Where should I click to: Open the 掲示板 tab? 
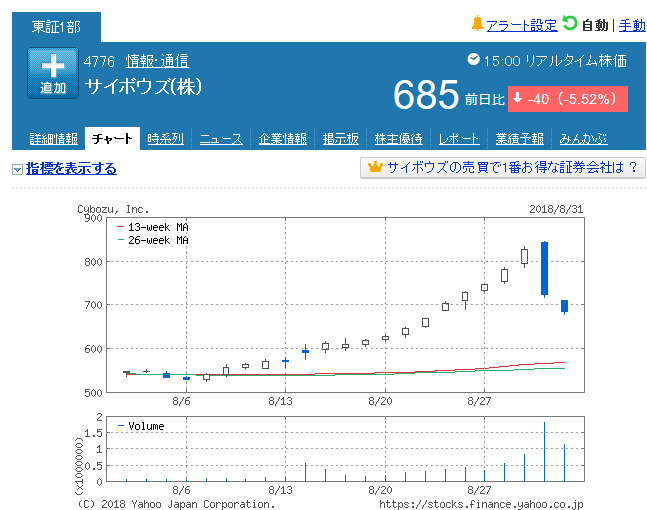point(341,139)
